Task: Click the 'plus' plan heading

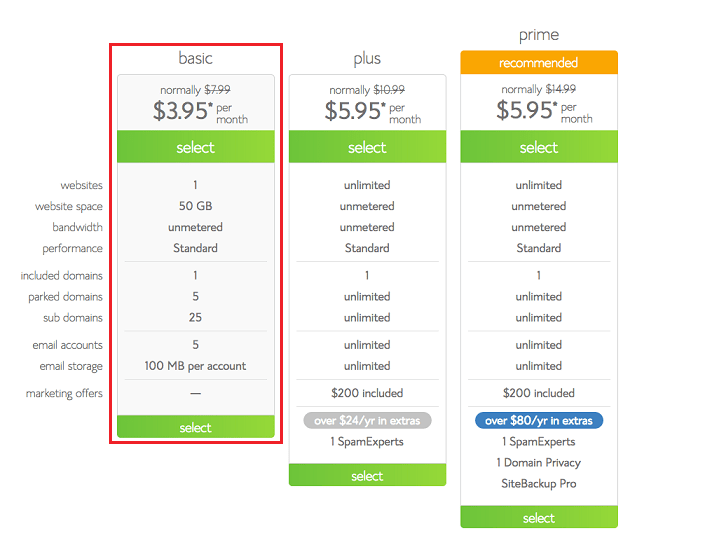Action: pyautogui.click(x=367, y=59)
